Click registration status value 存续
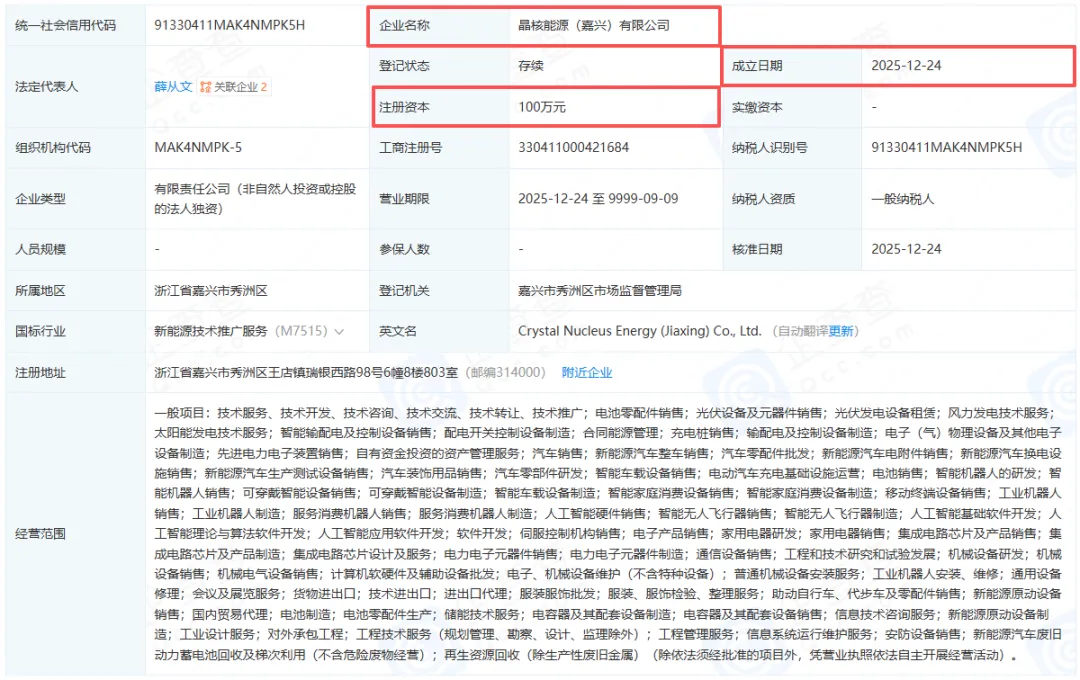The image size is (1080, 680). point(530,65)
